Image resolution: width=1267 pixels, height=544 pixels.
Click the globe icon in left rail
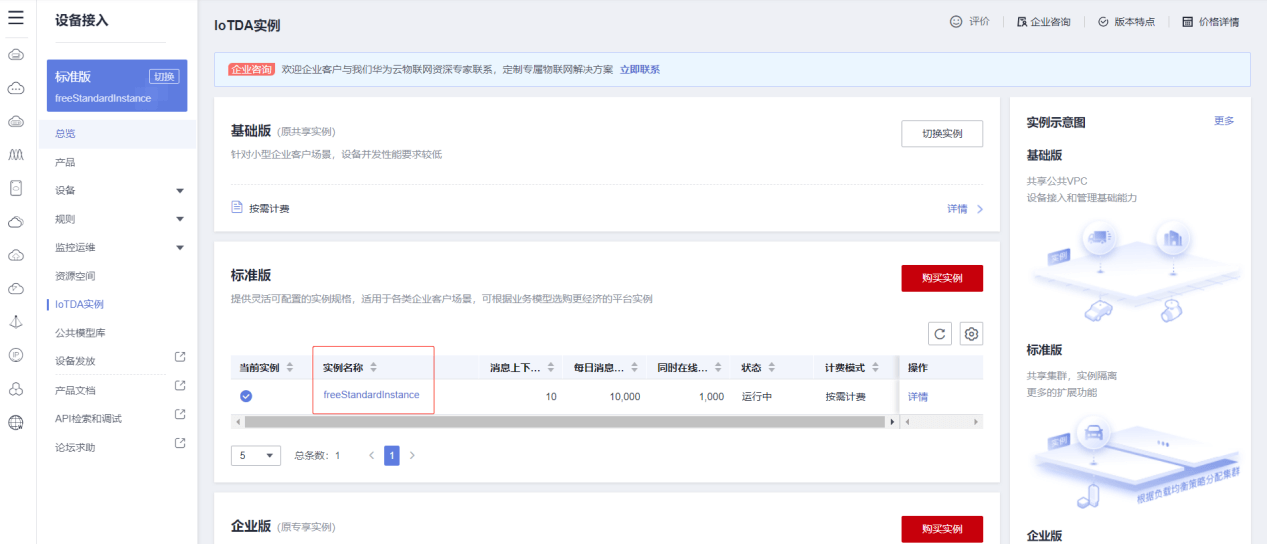pos(16,422)
